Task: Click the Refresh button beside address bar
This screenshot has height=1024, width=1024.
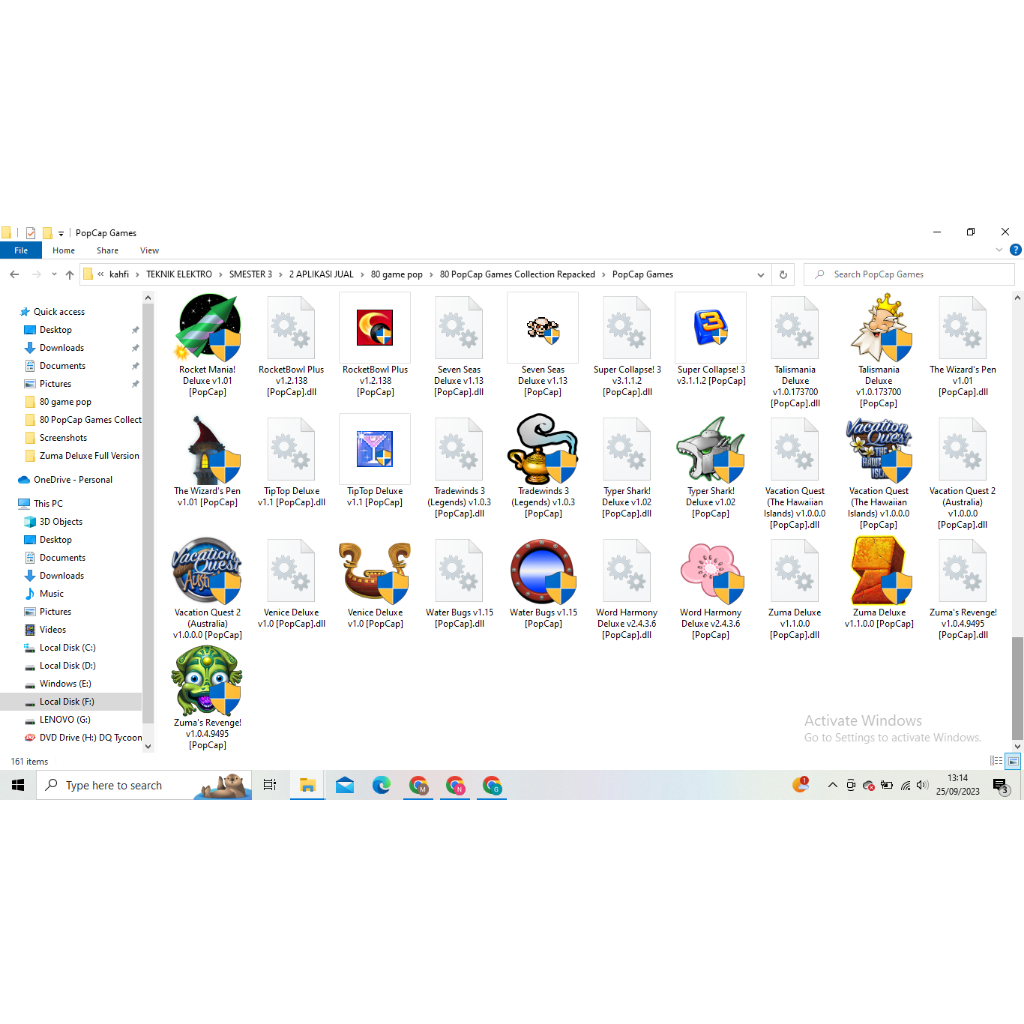Action: tap(784, 274)
